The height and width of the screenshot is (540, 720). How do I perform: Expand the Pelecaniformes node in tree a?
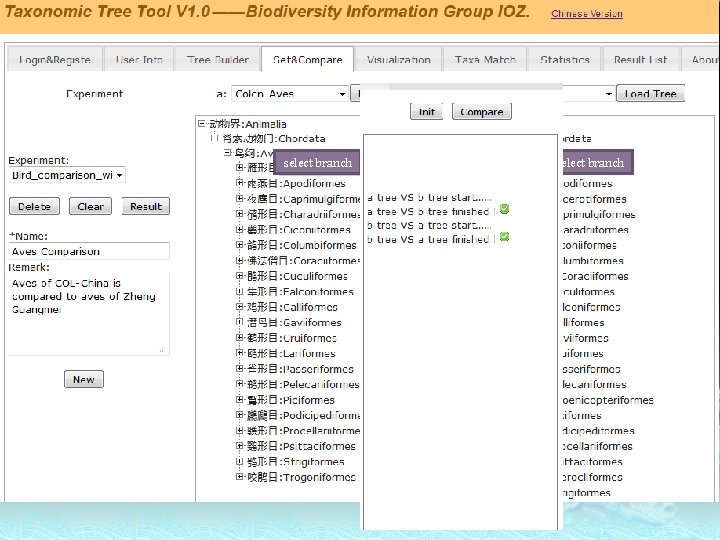(239, 384)
